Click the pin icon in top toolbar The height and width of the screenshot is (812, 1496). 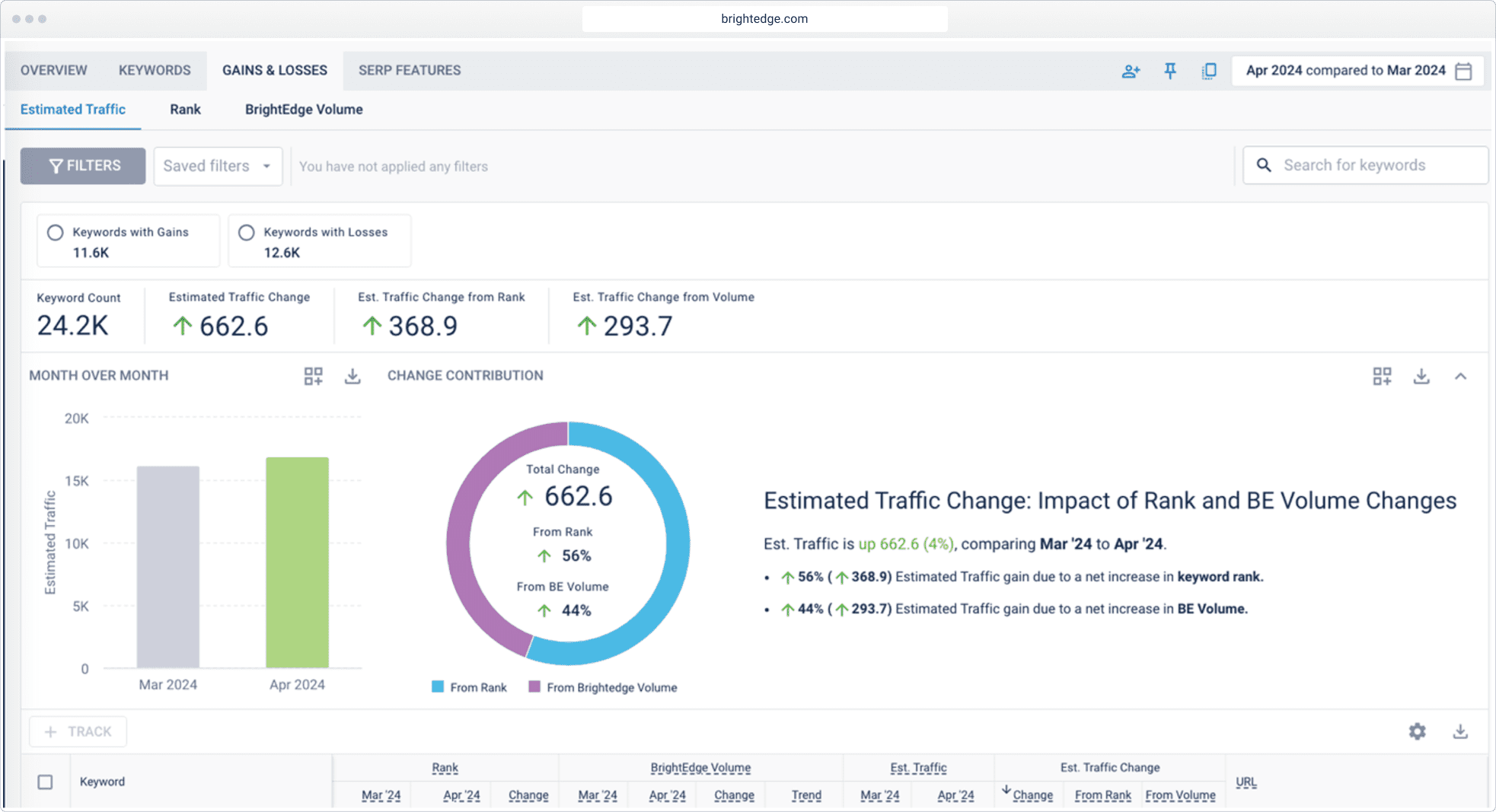(1170, 71)
